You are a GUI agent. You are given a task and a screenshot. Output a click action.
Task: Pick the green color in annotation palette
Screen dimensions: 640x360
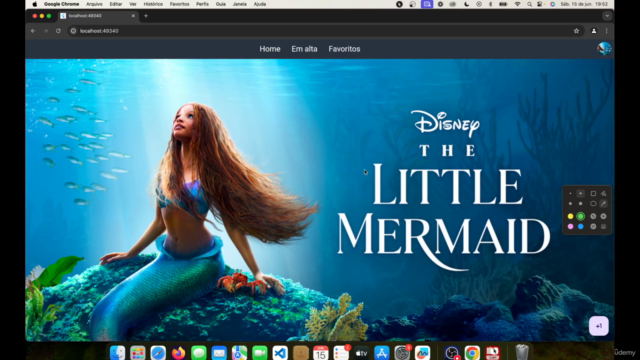point(580,216)
